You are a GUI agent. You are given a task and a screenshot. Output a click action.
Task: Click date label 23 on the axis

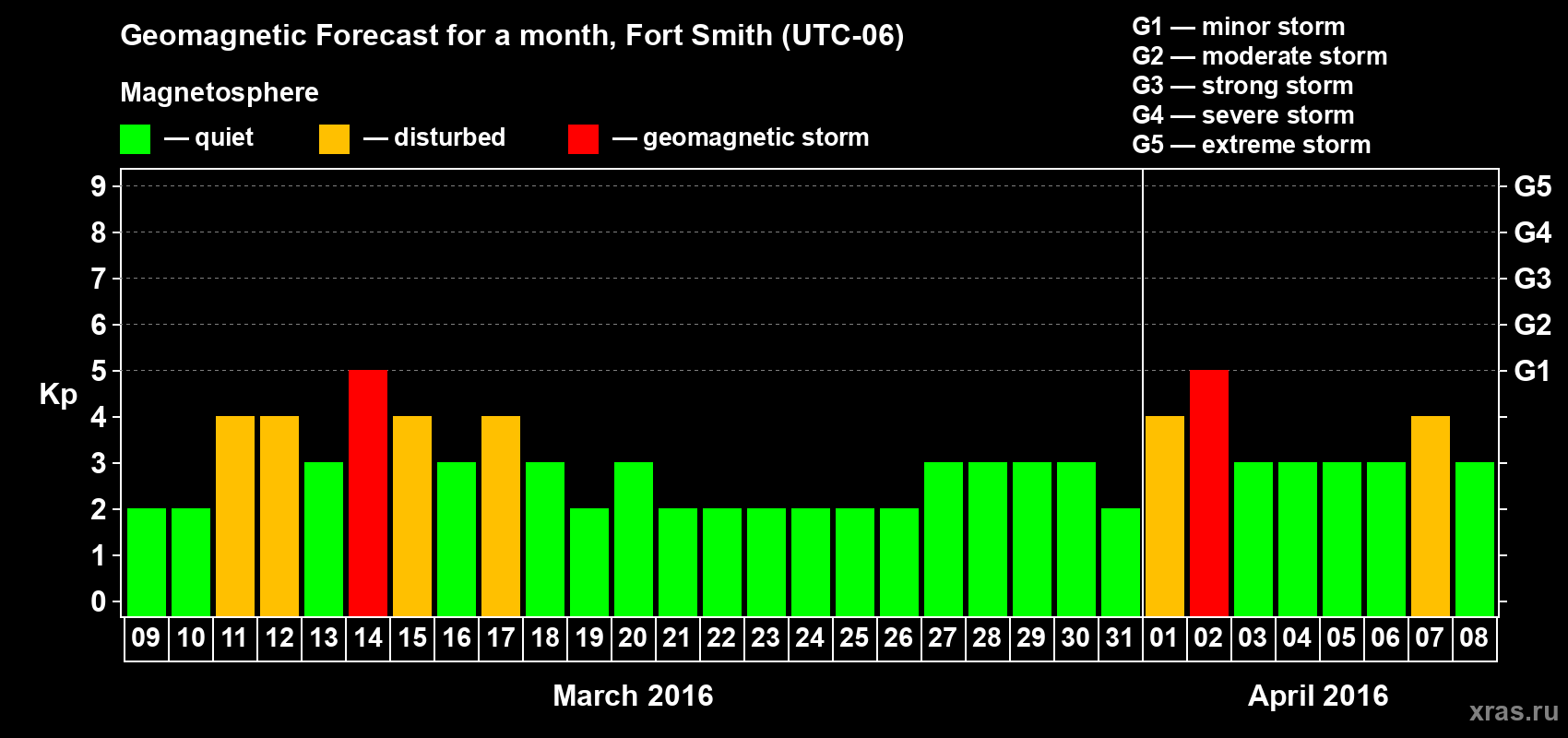[x=766, y=638]
